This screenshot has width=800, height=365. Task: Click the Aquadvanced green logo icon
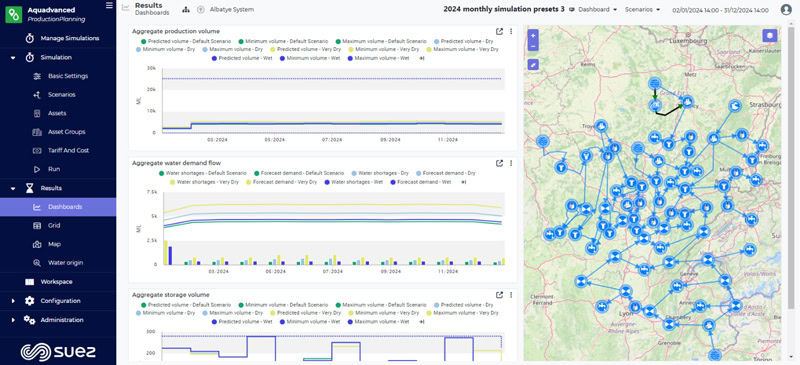coord(14,14)
